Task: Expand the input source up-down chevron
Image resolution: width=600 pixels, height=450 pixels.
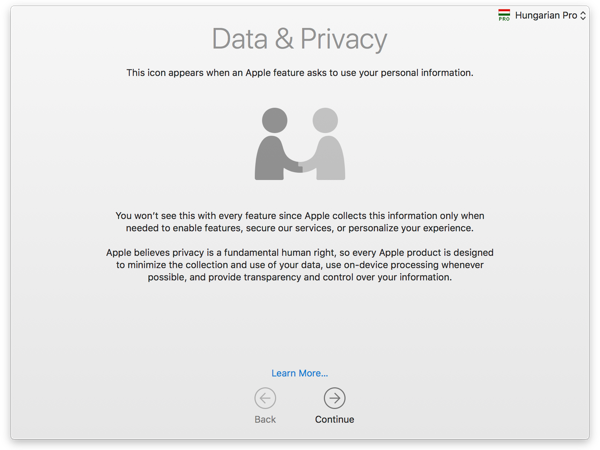Action: click(x=583, y=16)
